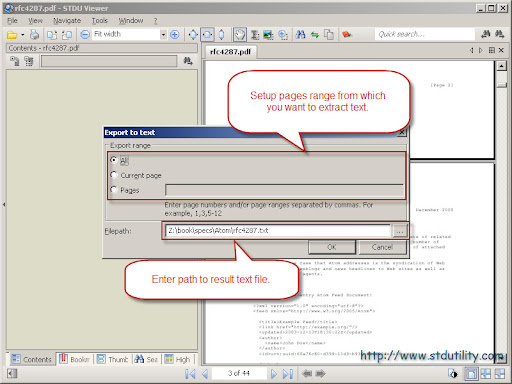The height and width of the screenshot is (384, 512).
Task: Choose the fit page view icon
Action: click(x=193, y=34)
